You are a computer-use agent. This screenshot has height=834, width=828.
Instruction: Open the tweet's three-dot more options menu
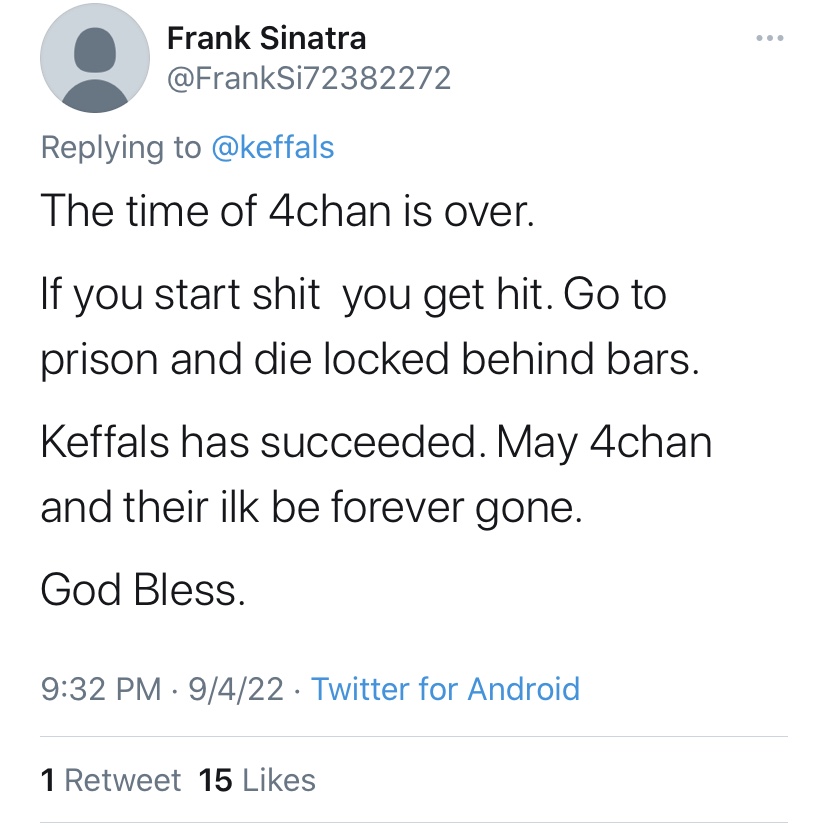pyautogui.click(x=769, y=39)
